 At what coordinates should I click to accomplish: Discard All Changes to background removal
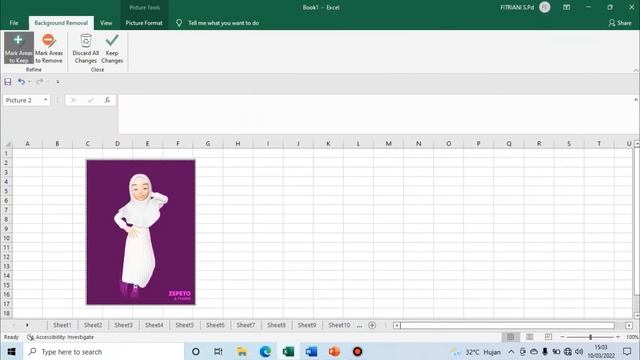tap(86, 48)
